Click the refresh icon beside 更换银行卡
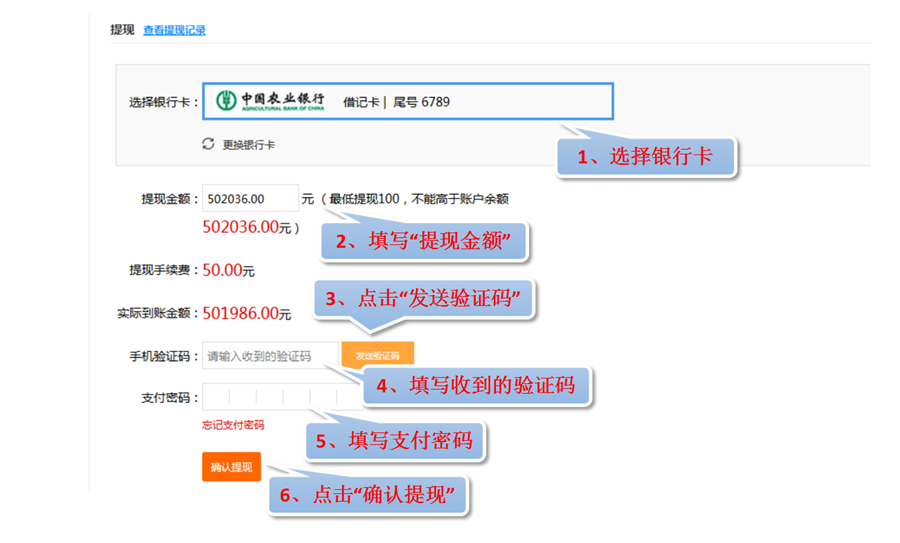Viewport: 900px width, 543px height. click(208, 144)
